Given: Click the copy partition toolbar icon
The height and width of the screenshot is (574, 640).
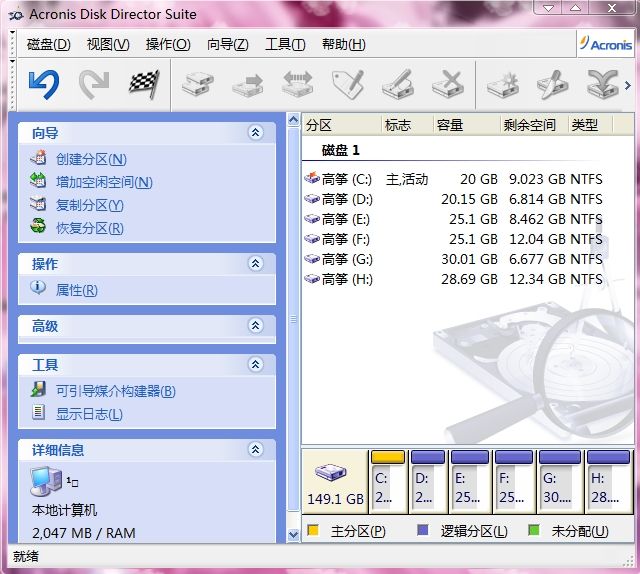Looking at the screenshot, I should pos(198,84).
